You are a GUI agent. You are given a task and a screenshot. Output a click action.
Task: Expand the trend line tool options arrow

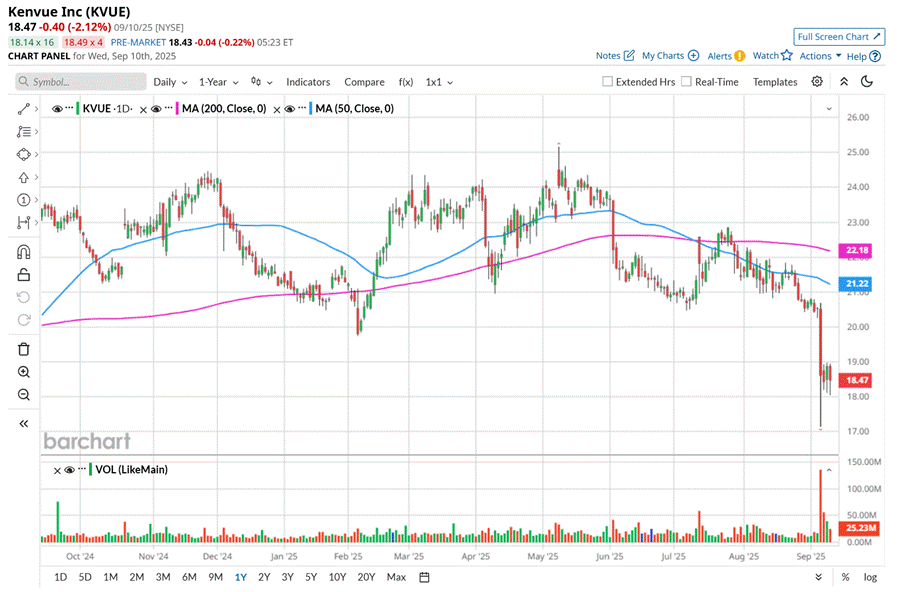[36, 109]
